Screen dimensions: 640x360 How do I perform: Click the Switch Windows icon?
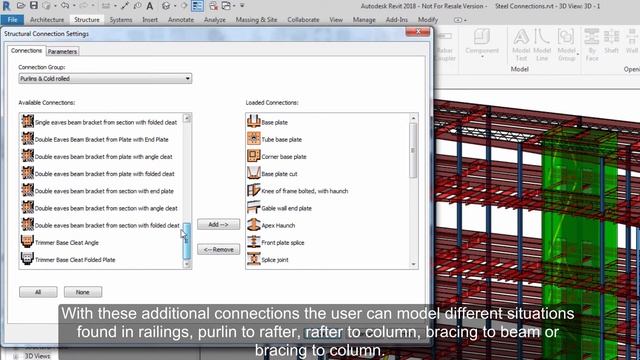click(226, 6)
